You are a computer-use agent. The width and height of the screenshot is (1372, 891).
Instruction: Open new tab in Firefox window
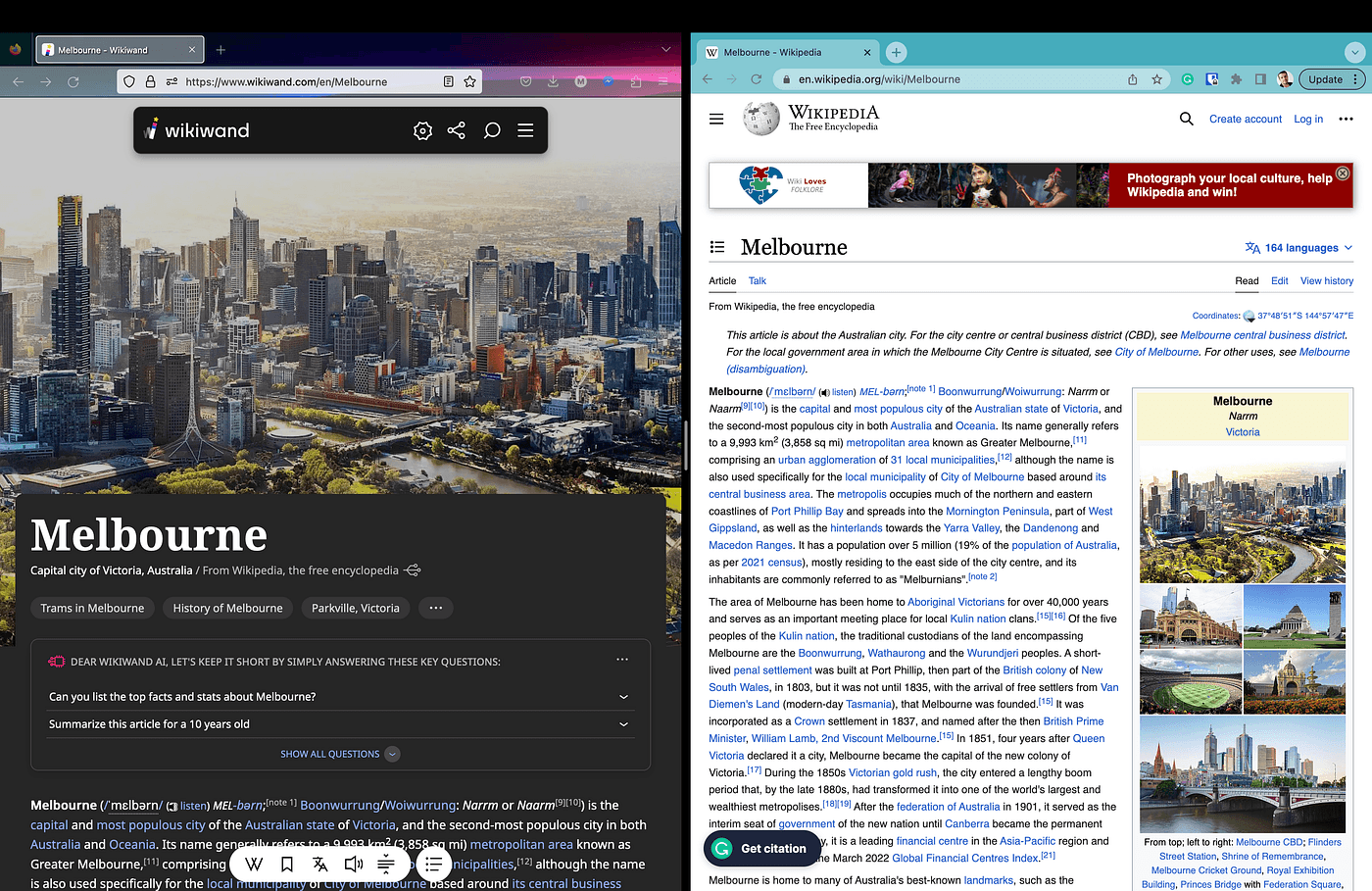(x=220, y=49)
